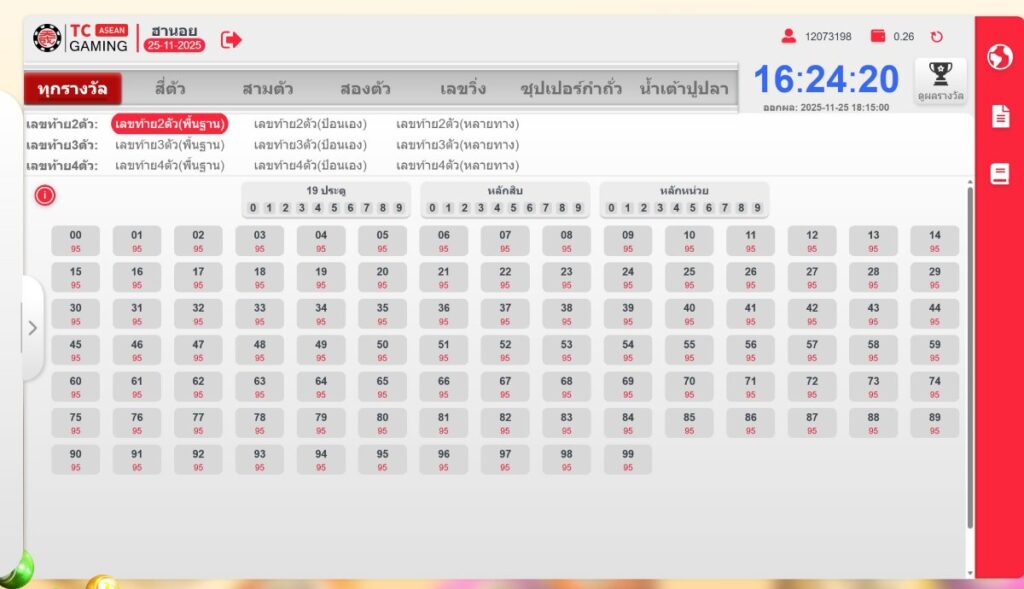Click the date badge 25-11-2025
Image resolution: width=1024 pixels, height=589 pixels.
pos(174,45)
